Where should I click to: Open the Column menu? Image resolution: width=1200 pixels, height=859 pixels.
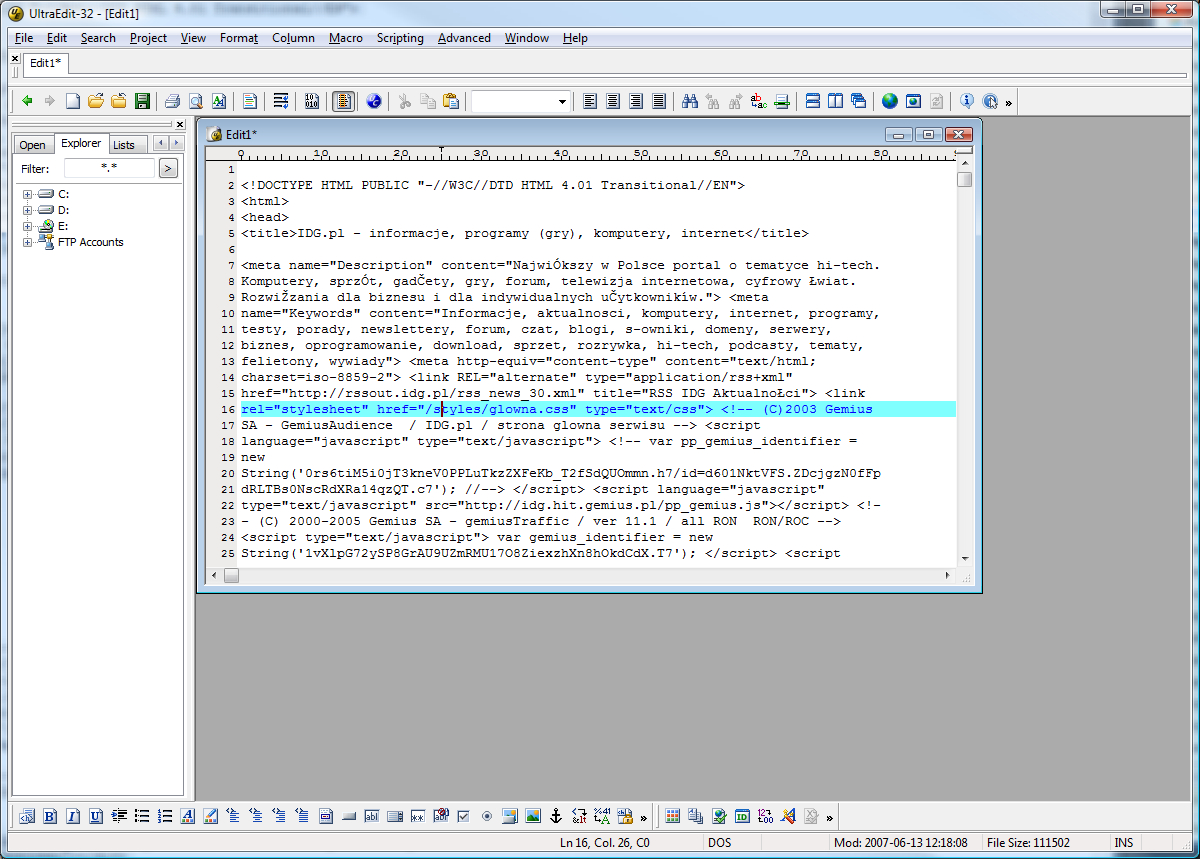293,38
